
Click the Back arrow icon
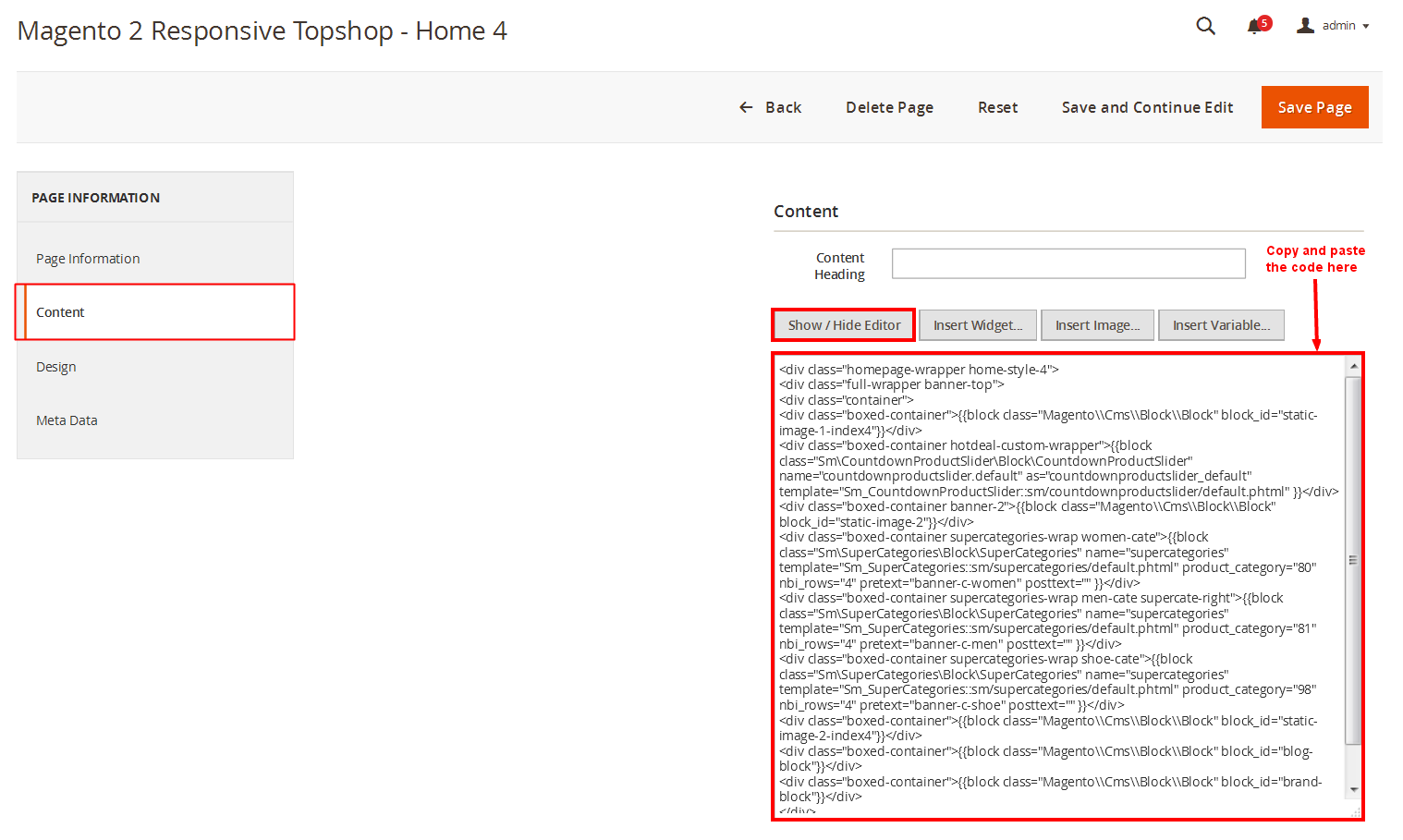coord(746,108)
